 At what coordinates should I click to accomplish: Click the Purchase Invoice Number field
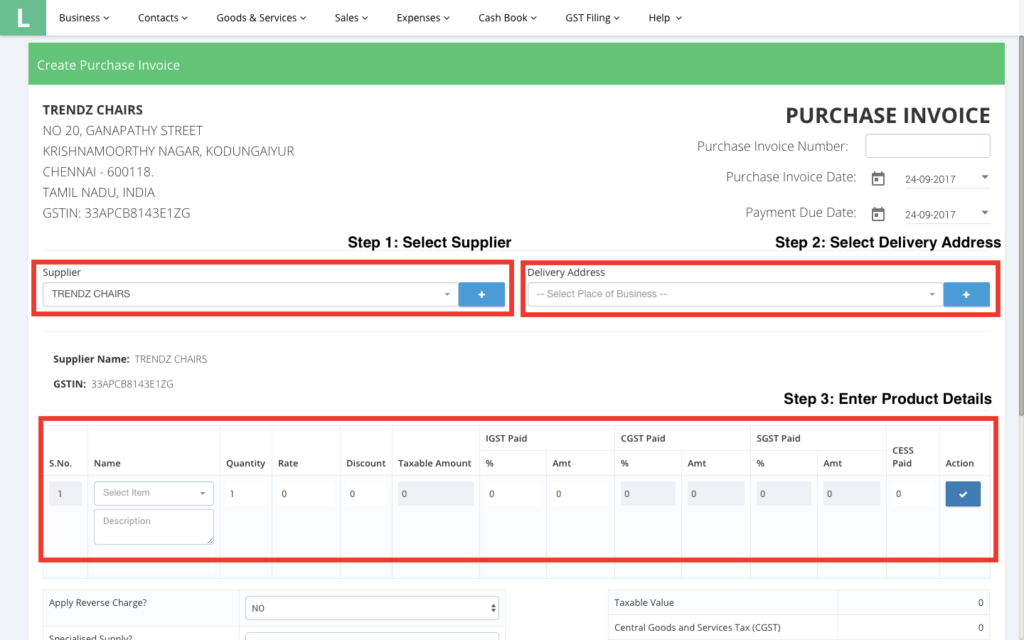click(x=927, y=145)
